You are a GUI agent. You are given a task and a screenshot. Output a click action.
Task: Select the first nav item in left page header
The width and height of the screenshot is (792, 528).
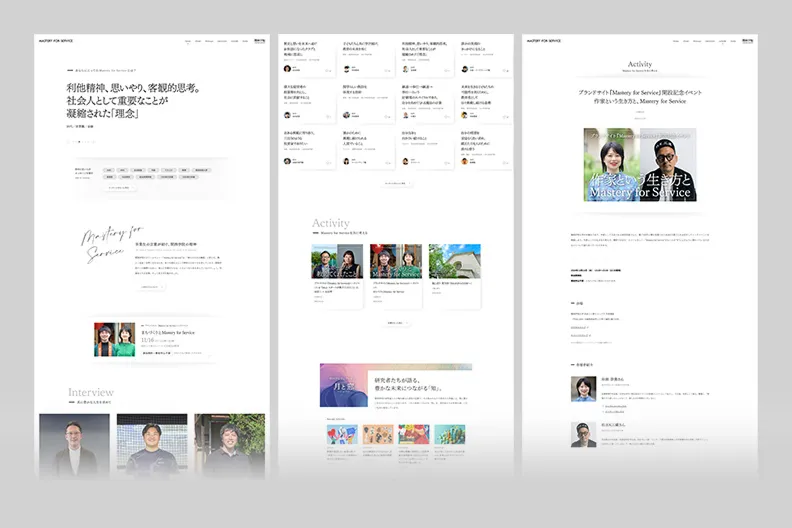click(187, 42)
